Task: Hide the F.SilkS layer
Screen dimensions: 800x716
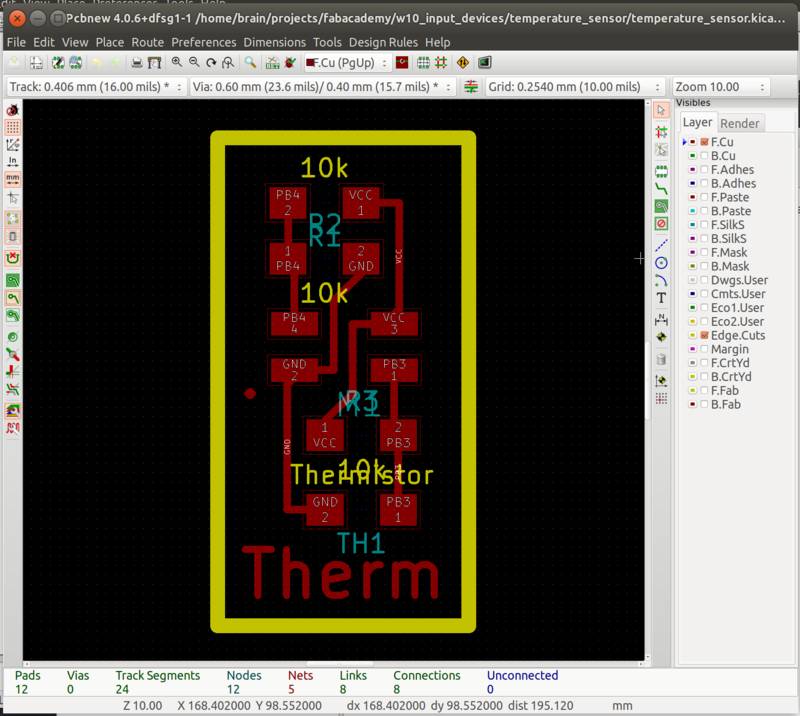Action: tap(707, 225)
